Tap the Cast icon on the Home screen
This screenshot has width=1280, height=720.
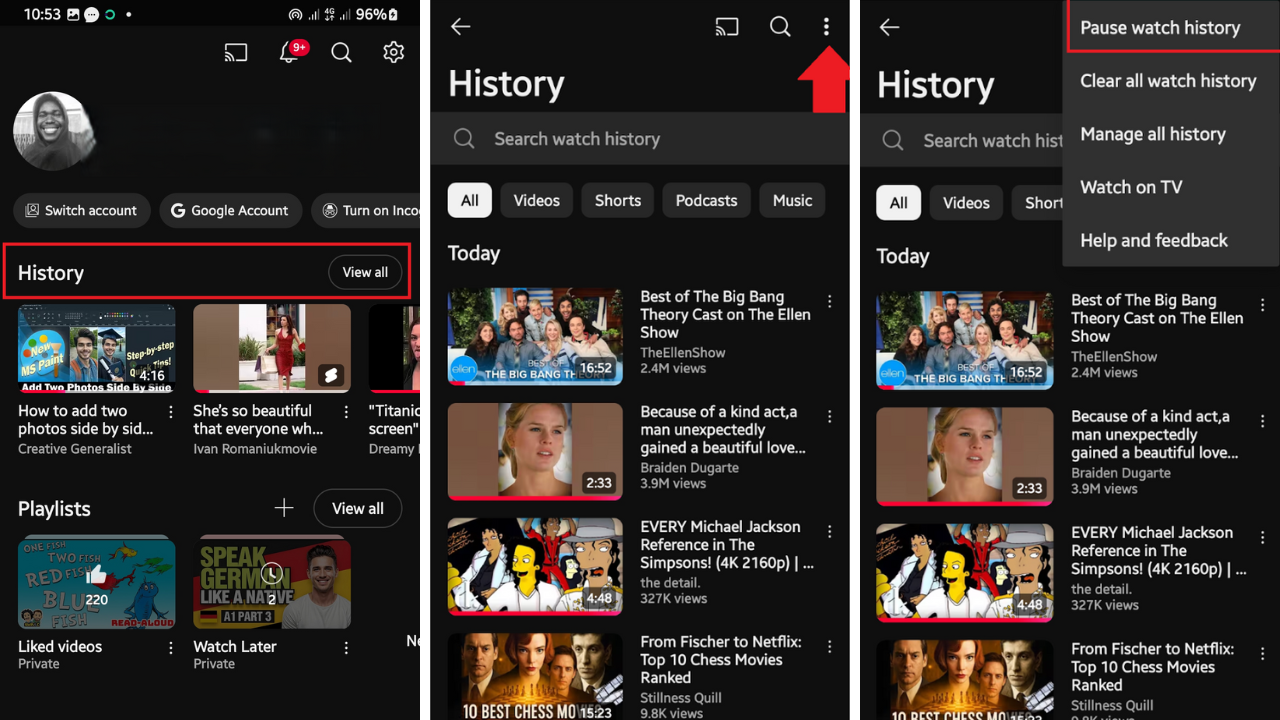236,52
